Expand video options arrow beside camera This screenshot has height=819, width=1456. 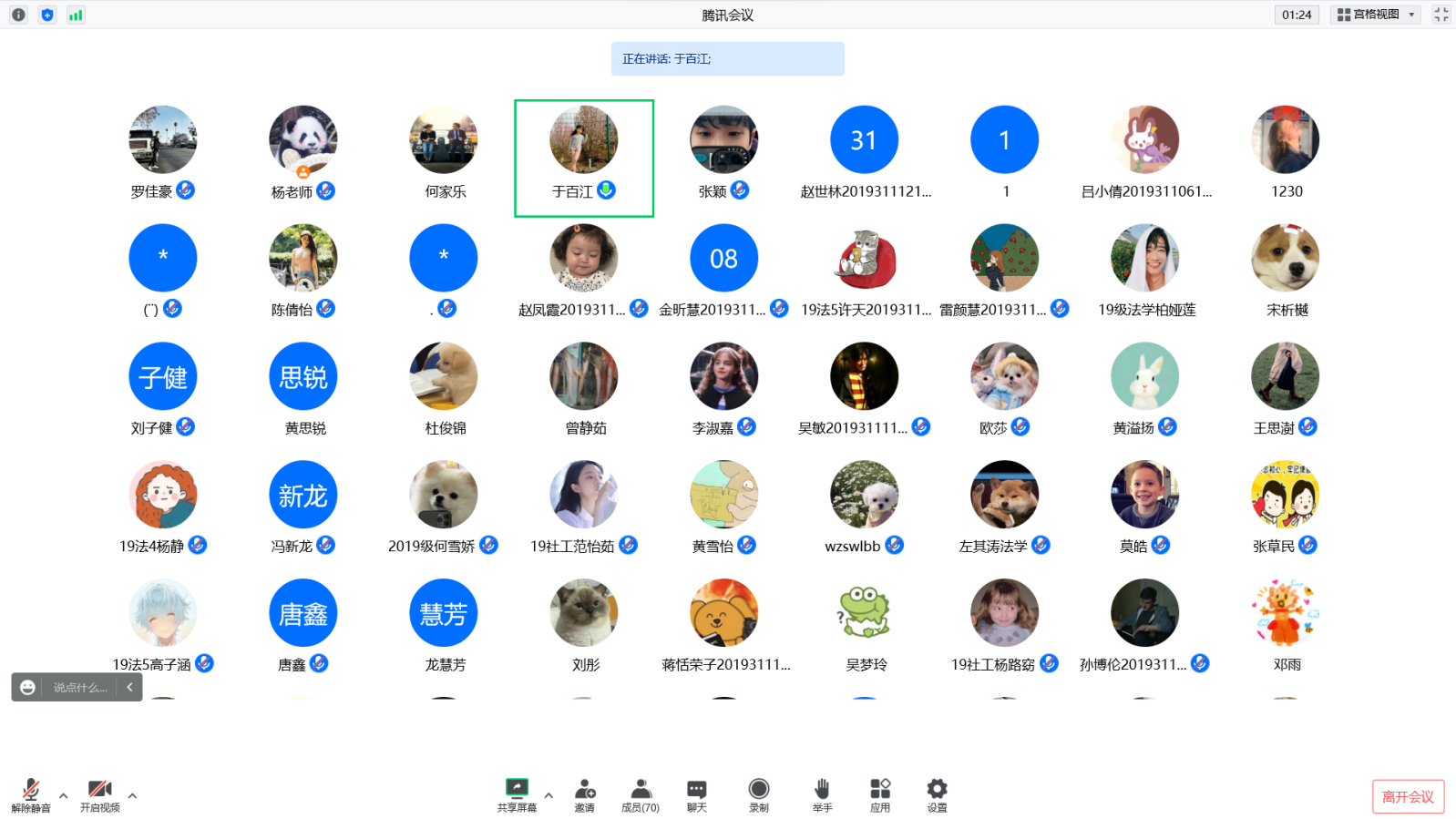133,795
